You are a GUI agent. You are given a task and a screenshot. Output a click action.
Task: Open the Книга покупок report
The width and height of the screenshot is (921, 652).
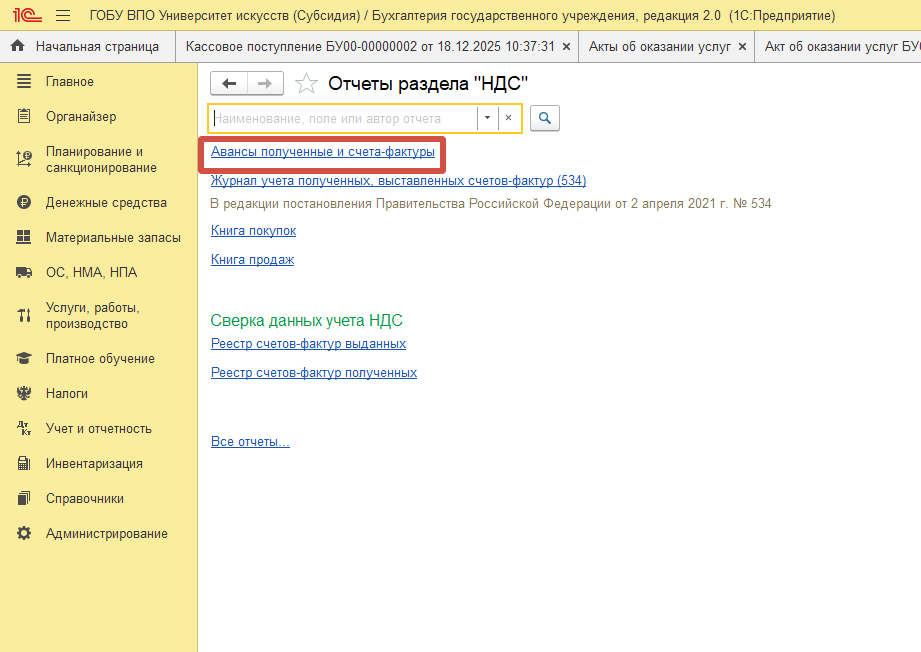pyautogui.click(x=253, y=230)
